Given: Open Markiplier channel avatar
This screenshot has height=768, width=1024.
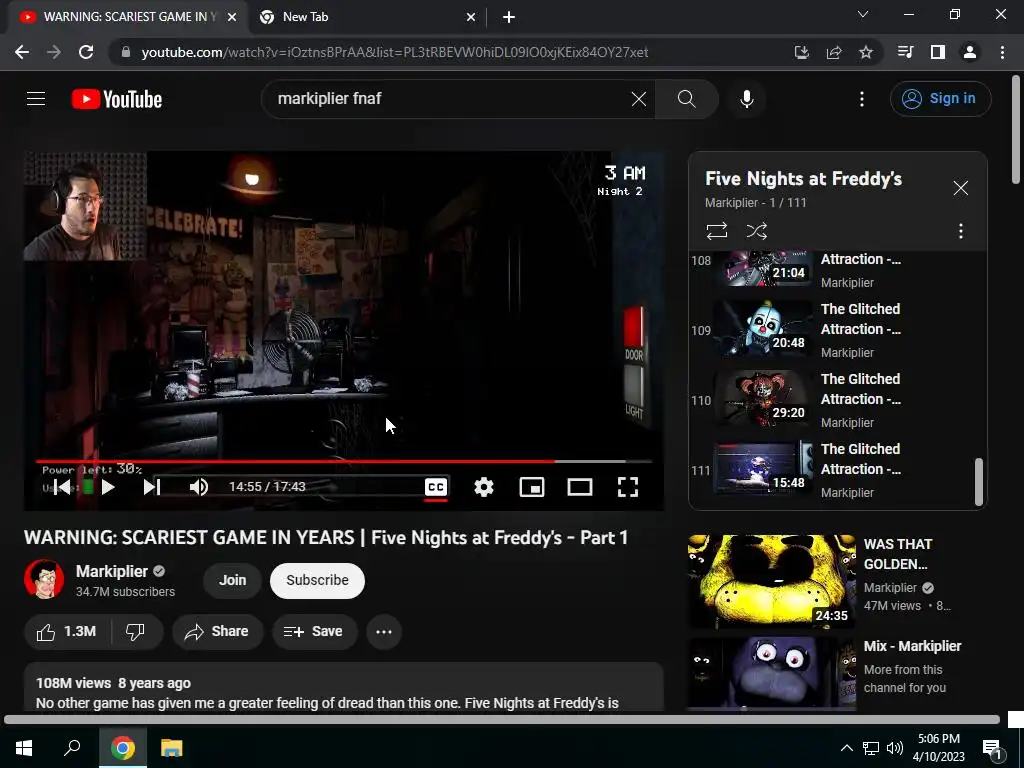Looking at the screenshot, I should coord(44,579).
